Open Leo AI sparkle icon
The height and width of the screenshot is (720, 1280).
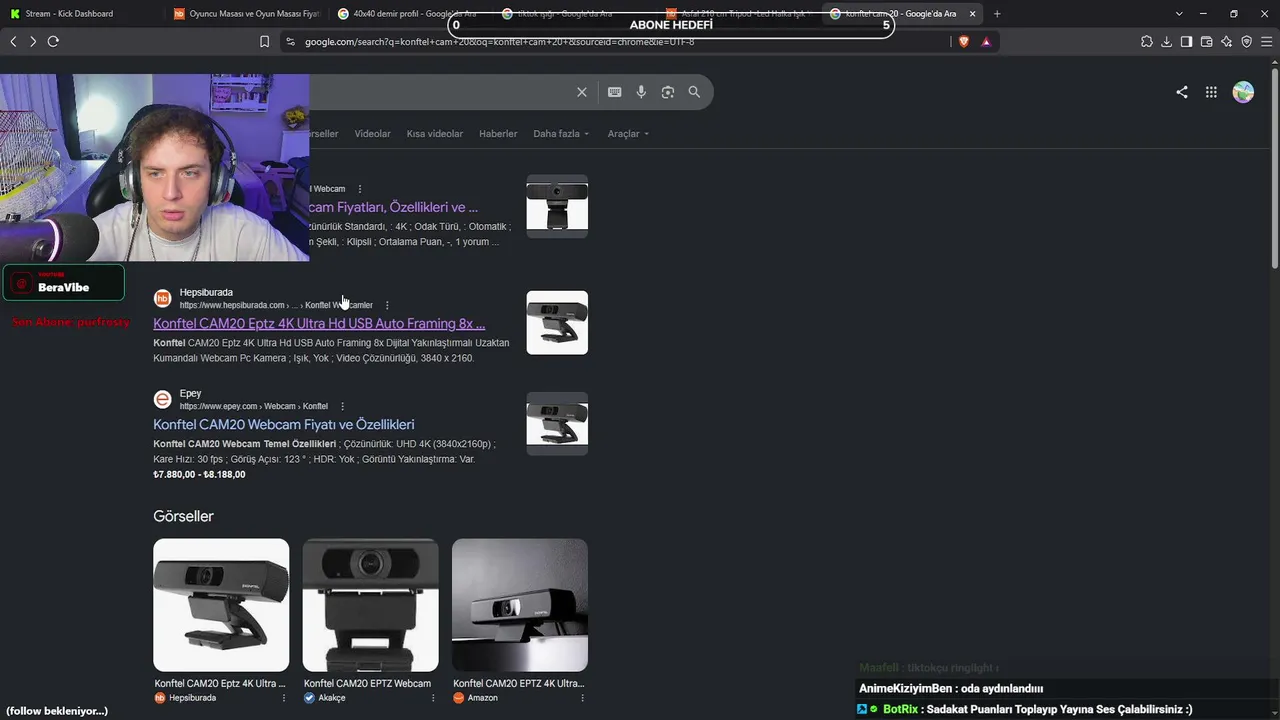(x=1226, y=41)
